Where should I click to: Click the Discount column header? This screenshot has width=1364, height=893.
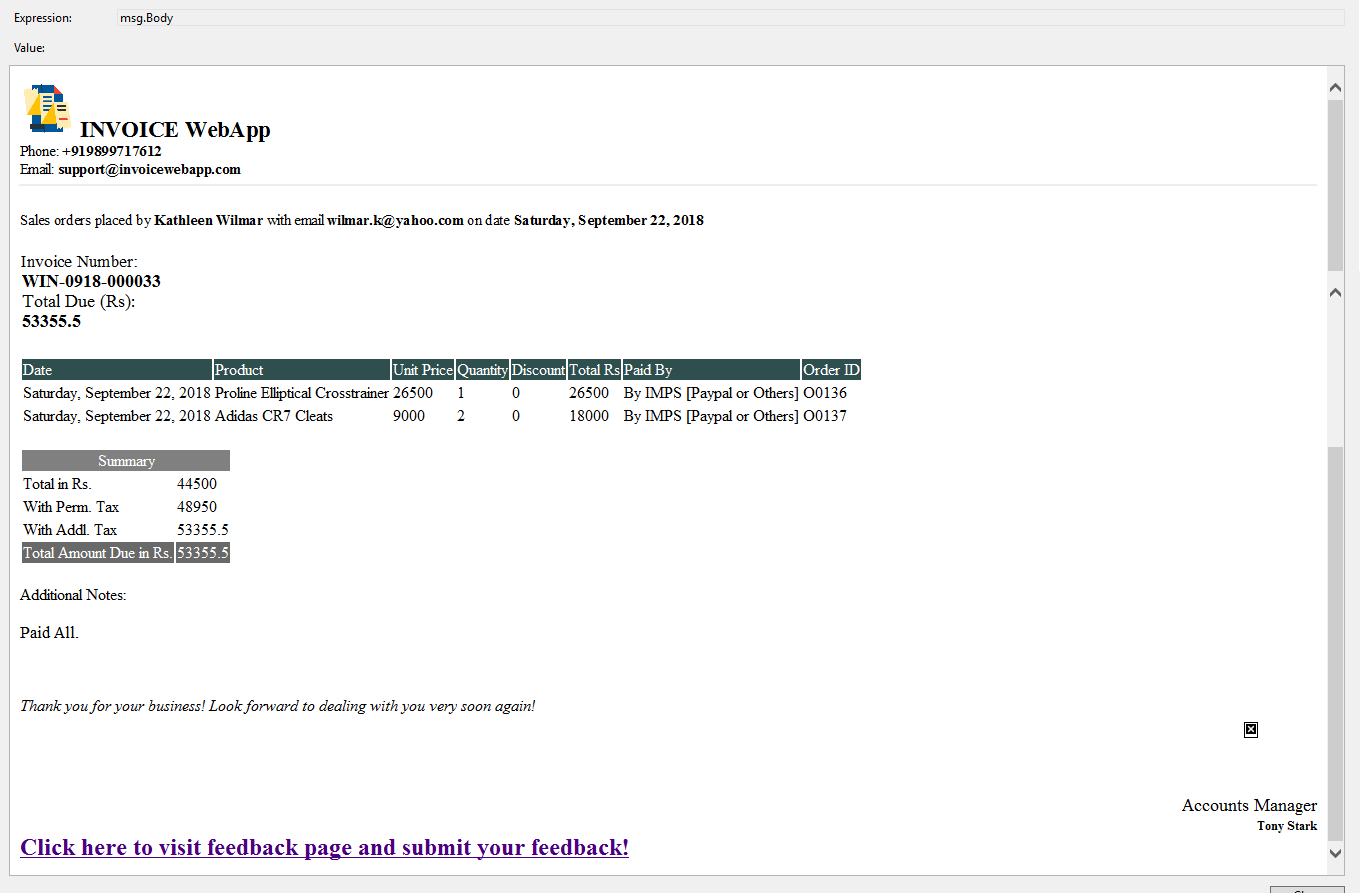tap(539, 370)
